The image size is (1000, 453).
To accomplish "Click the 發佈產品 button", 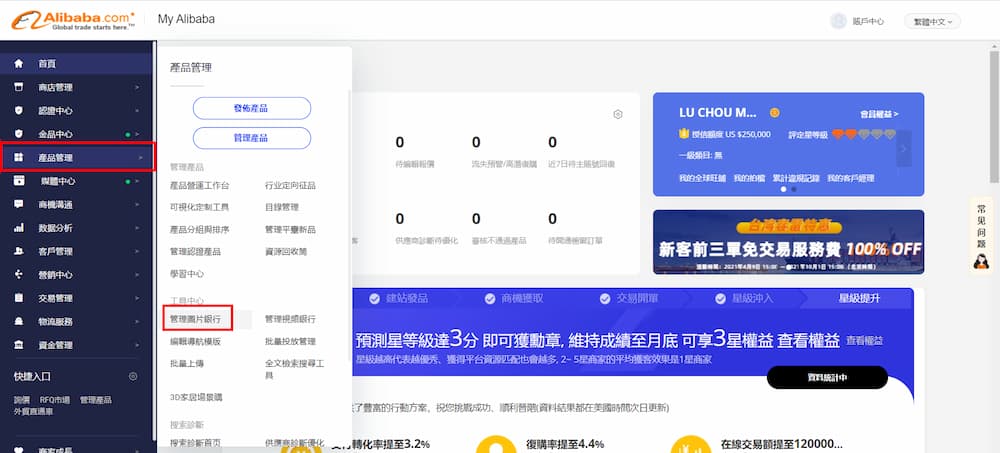I will click(252, 108).
